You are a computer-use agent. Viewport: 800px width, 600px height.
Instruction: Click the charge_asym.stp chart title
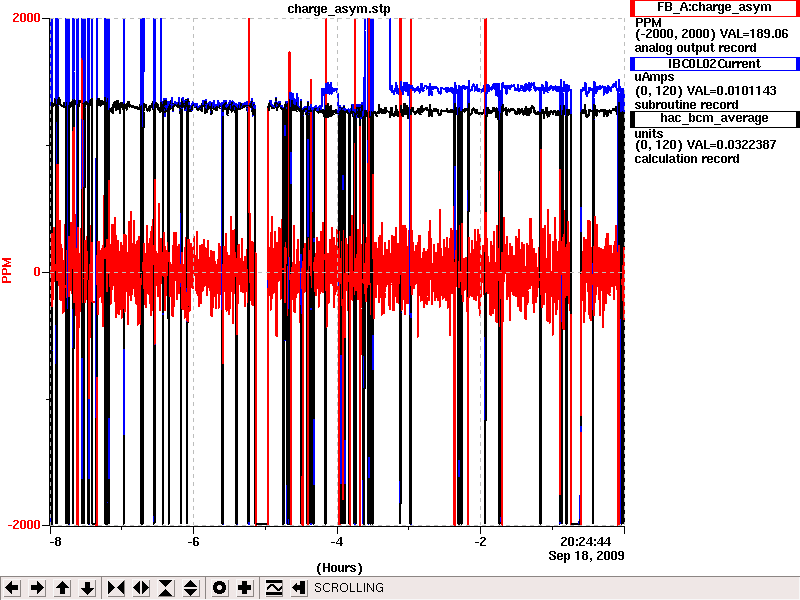coord(339,9)
